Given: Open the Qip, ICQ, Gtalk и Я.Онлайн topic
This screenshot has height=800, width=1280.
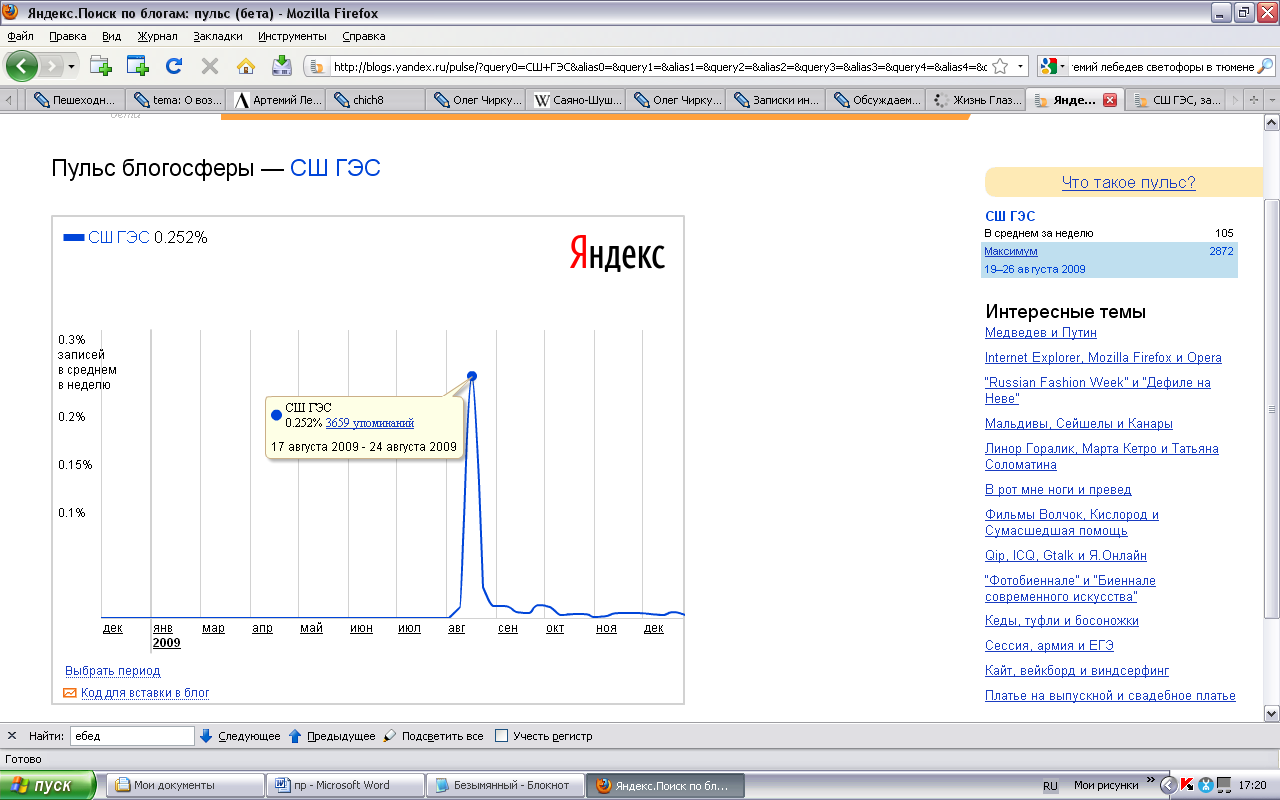Looking at the screenshot, I should point(1066,556).
